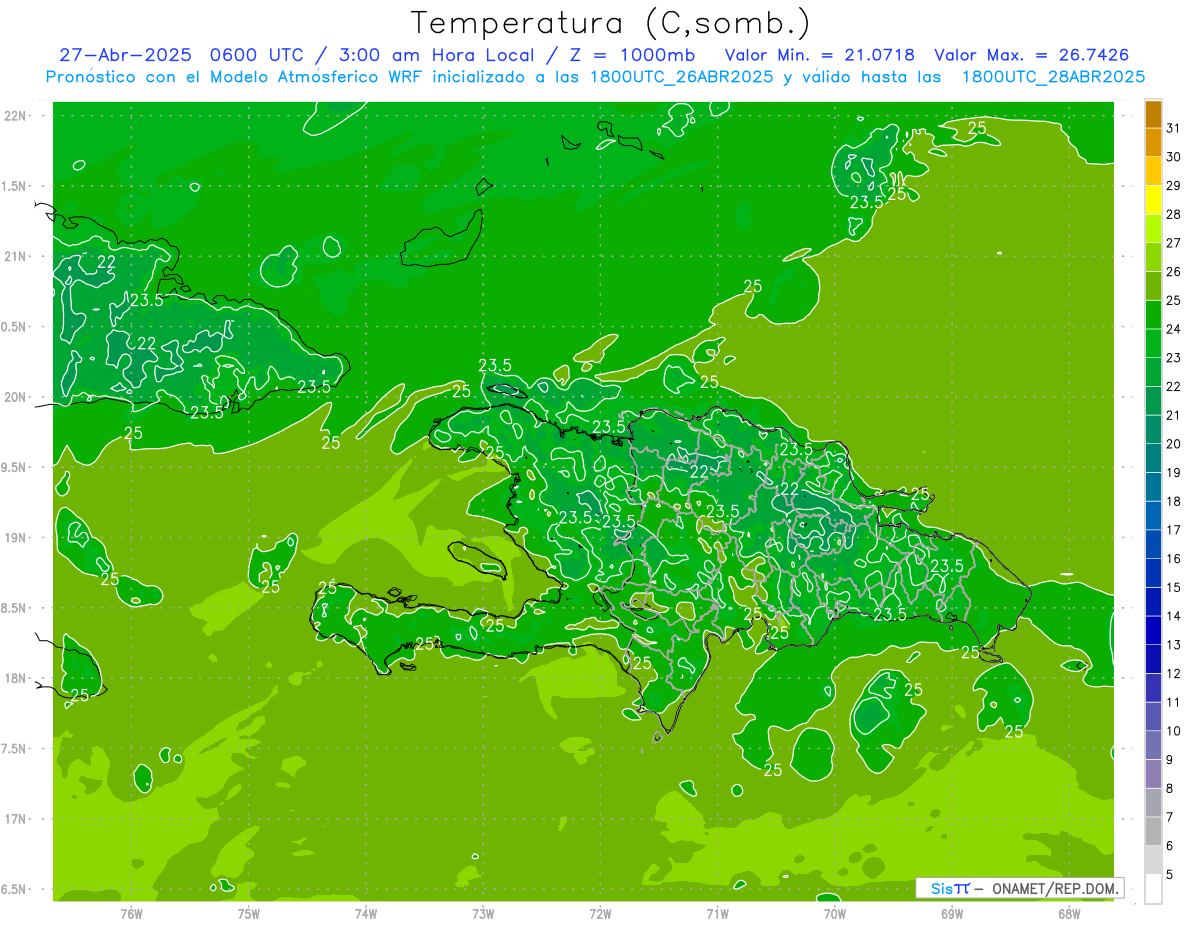Pick the legend swatch between 21 and 22

[1153, 402]
